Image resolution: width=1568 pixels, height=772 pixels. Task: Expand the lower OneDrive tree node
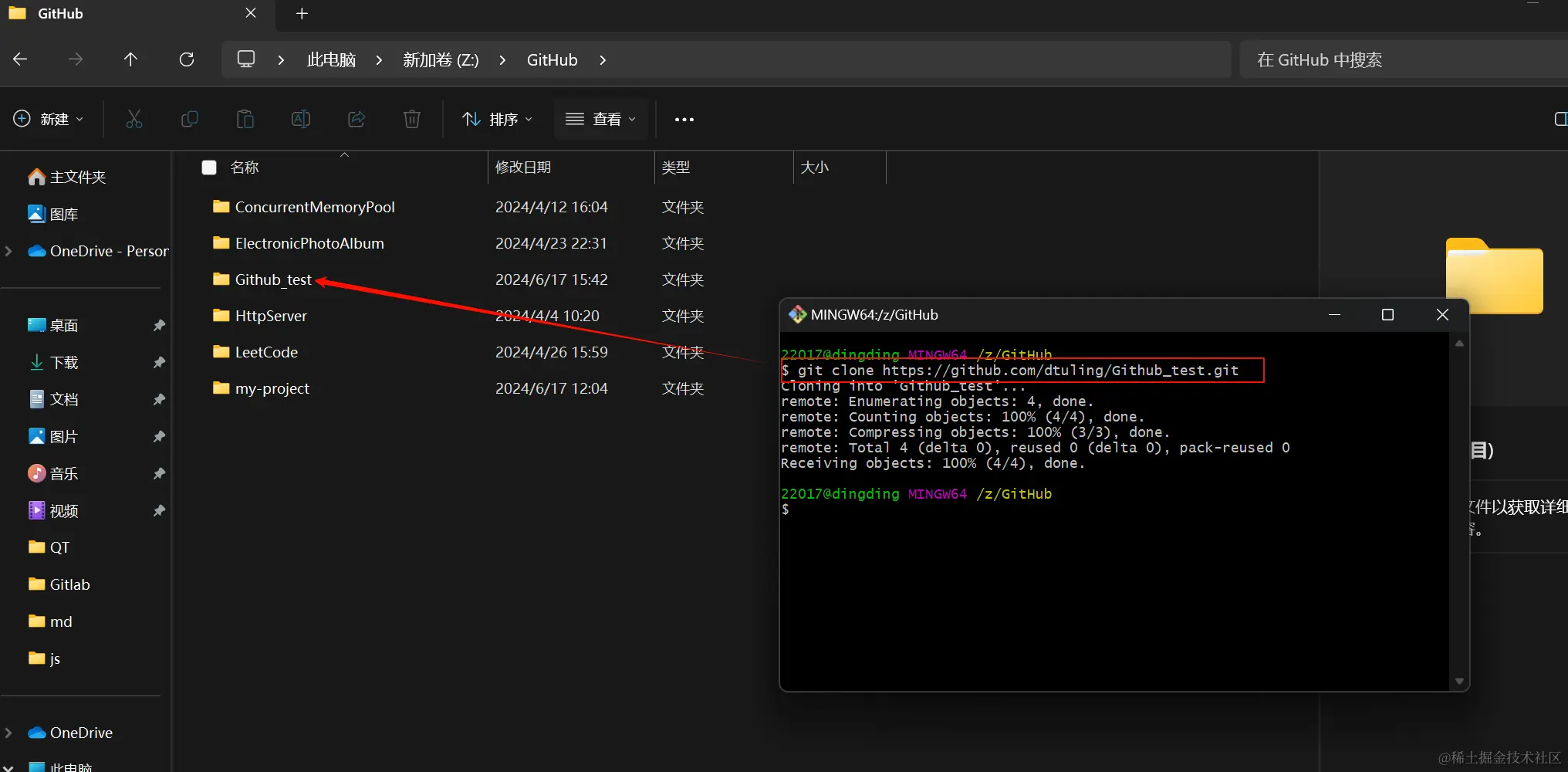point(8,733)
